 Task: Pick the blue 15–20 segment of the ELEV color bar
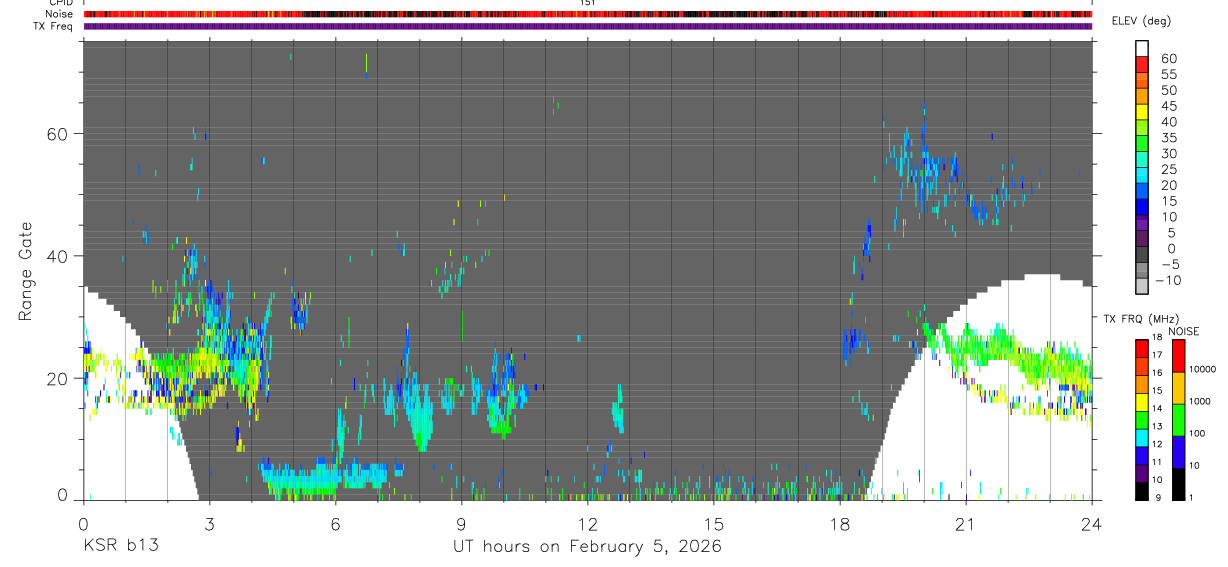(x=1143, y=192)
